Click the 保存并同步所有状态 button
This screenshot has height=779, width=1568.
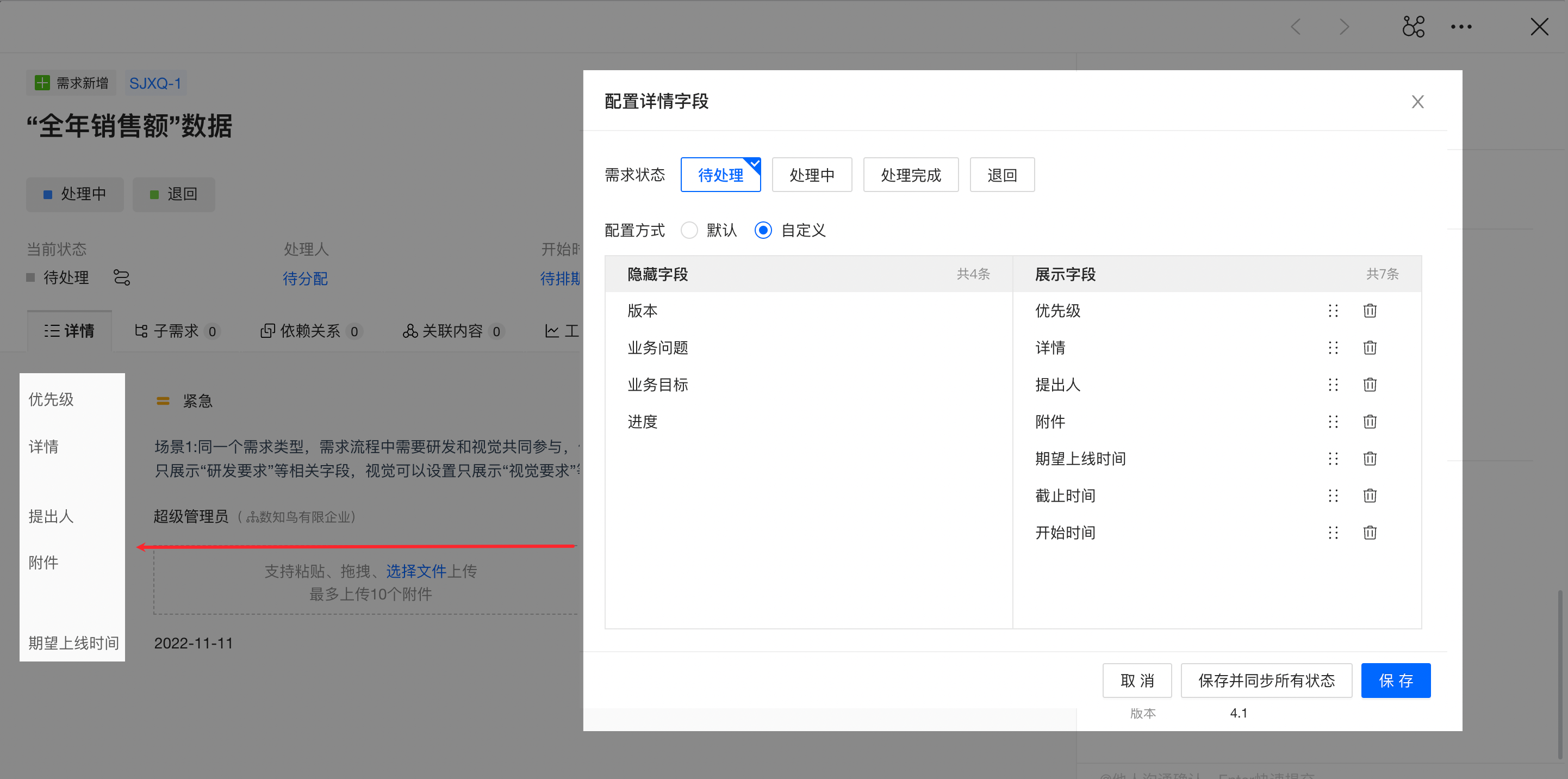1266,681
